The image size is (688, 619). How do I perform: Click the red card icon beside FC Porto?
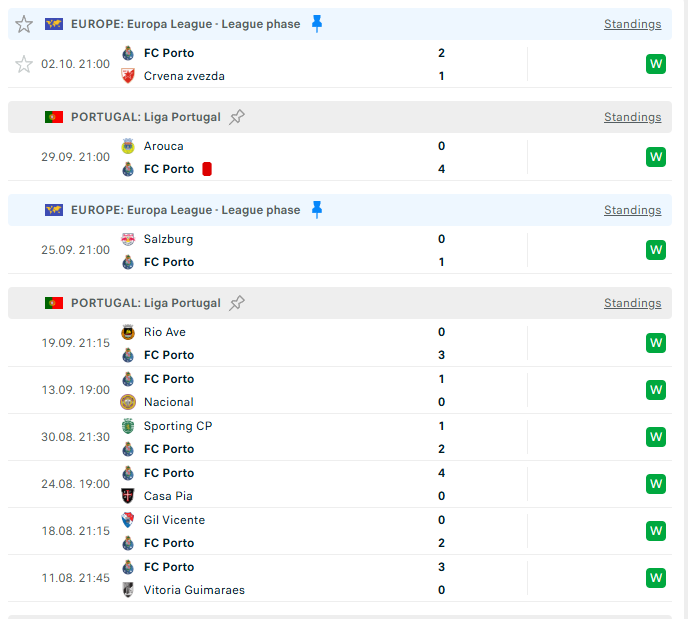coord(207,169)
